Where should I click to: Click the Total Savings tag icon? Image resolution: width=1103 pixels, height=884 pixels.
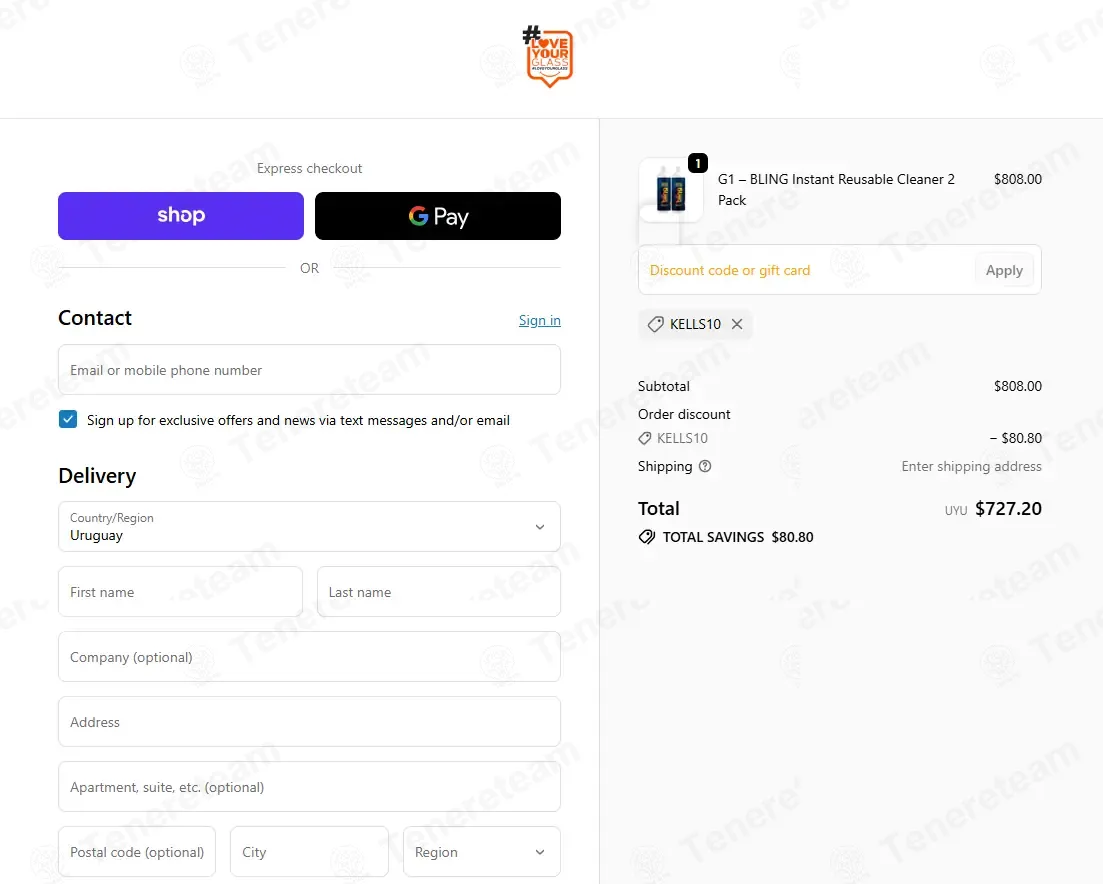point(646,537)
